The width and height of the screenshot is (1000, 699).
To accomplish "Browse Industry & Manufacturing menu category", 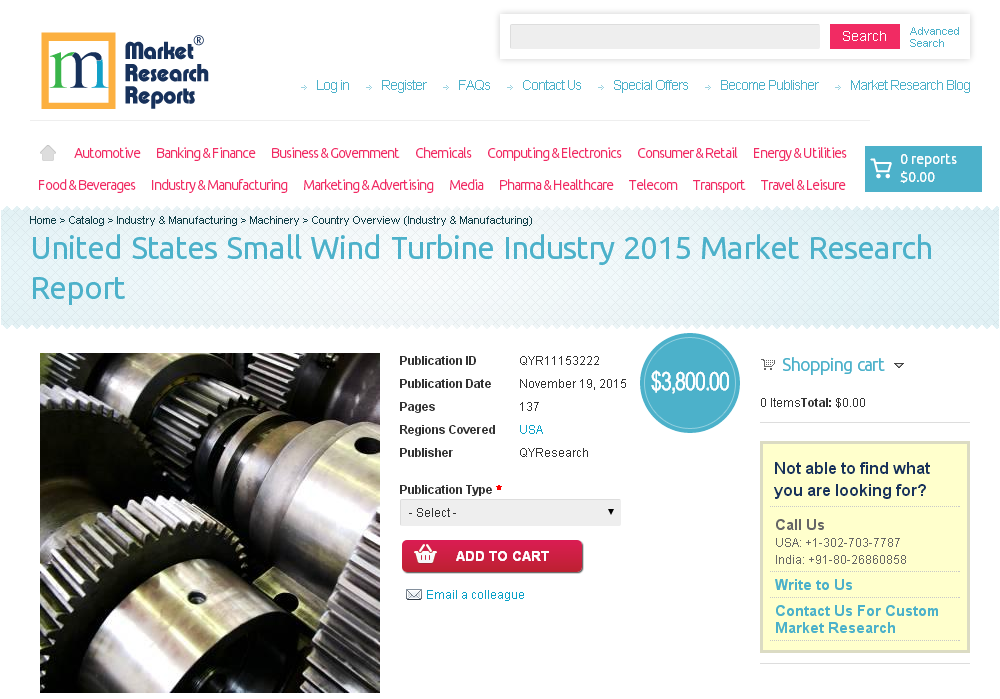I will (219, 185).
